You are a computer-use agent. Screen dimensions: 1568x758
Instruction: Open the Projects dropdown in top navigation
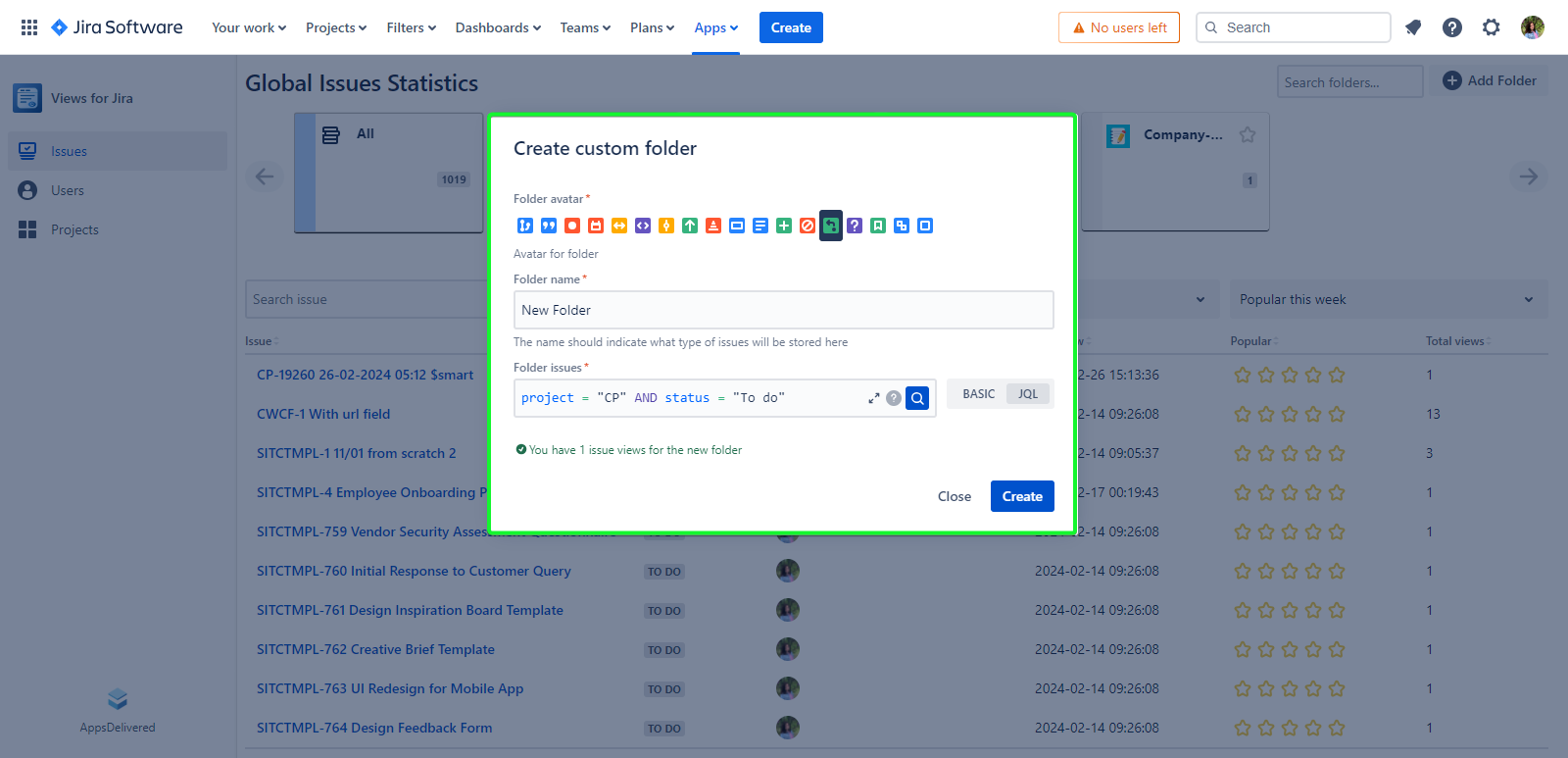(x=335, y=27)
